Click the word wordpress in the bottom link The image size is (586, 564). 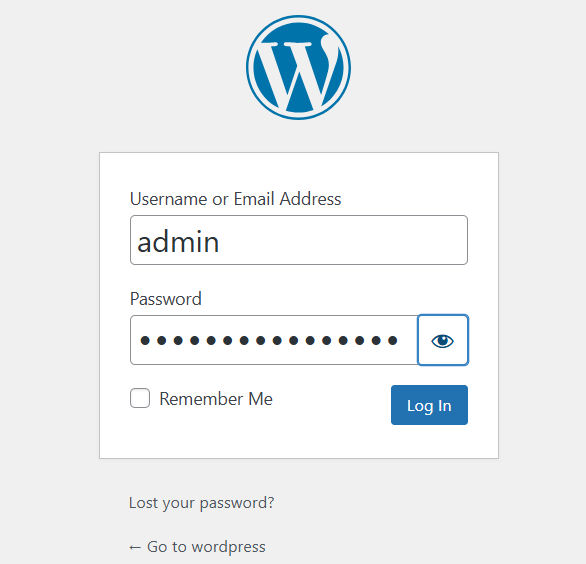click(228, 547)
